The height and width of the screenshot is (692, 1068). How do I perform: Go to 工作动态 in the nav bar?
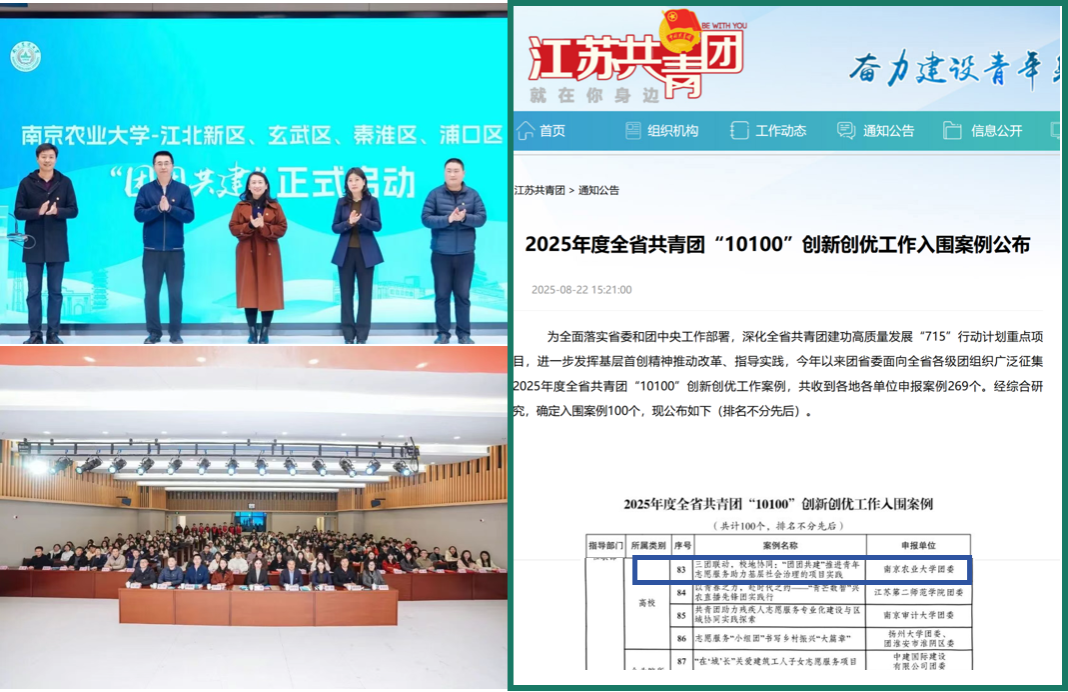point(781,131)
